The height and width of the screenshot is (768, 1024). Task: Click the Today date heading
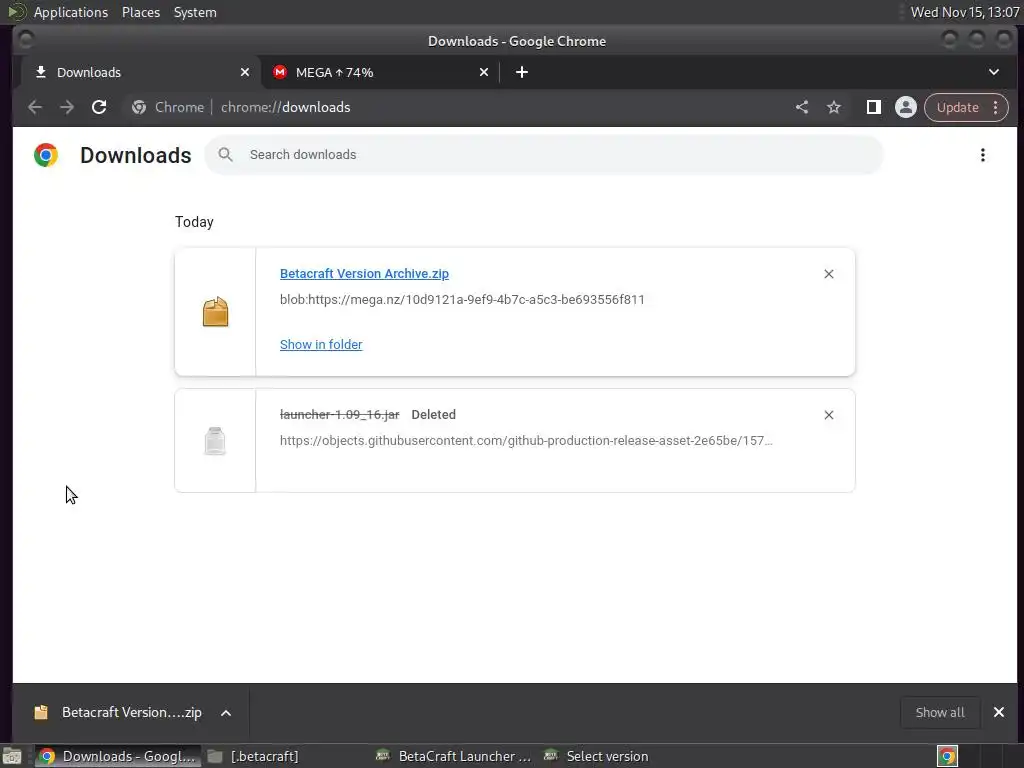195,222
